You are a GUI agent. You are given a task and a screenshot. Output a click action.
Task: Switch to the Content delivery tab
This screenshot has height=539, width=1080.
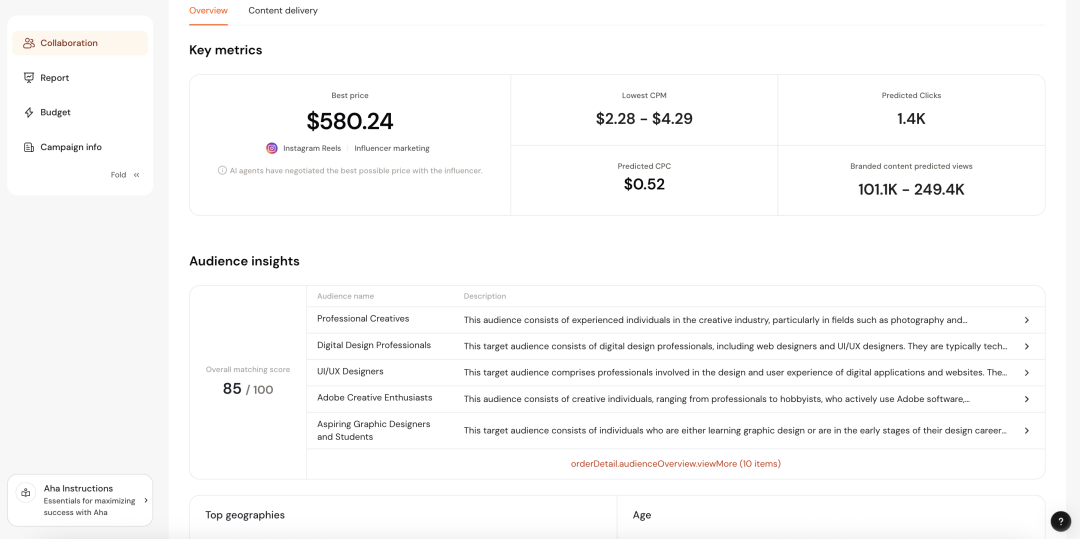point(283,11)
